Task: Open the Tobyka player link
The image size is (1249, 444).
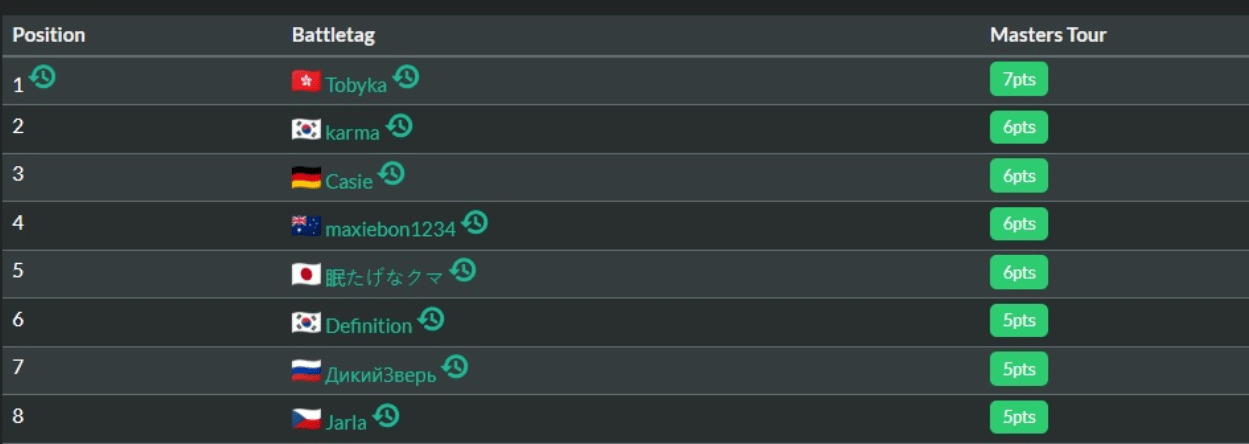Action: [356, 85]
